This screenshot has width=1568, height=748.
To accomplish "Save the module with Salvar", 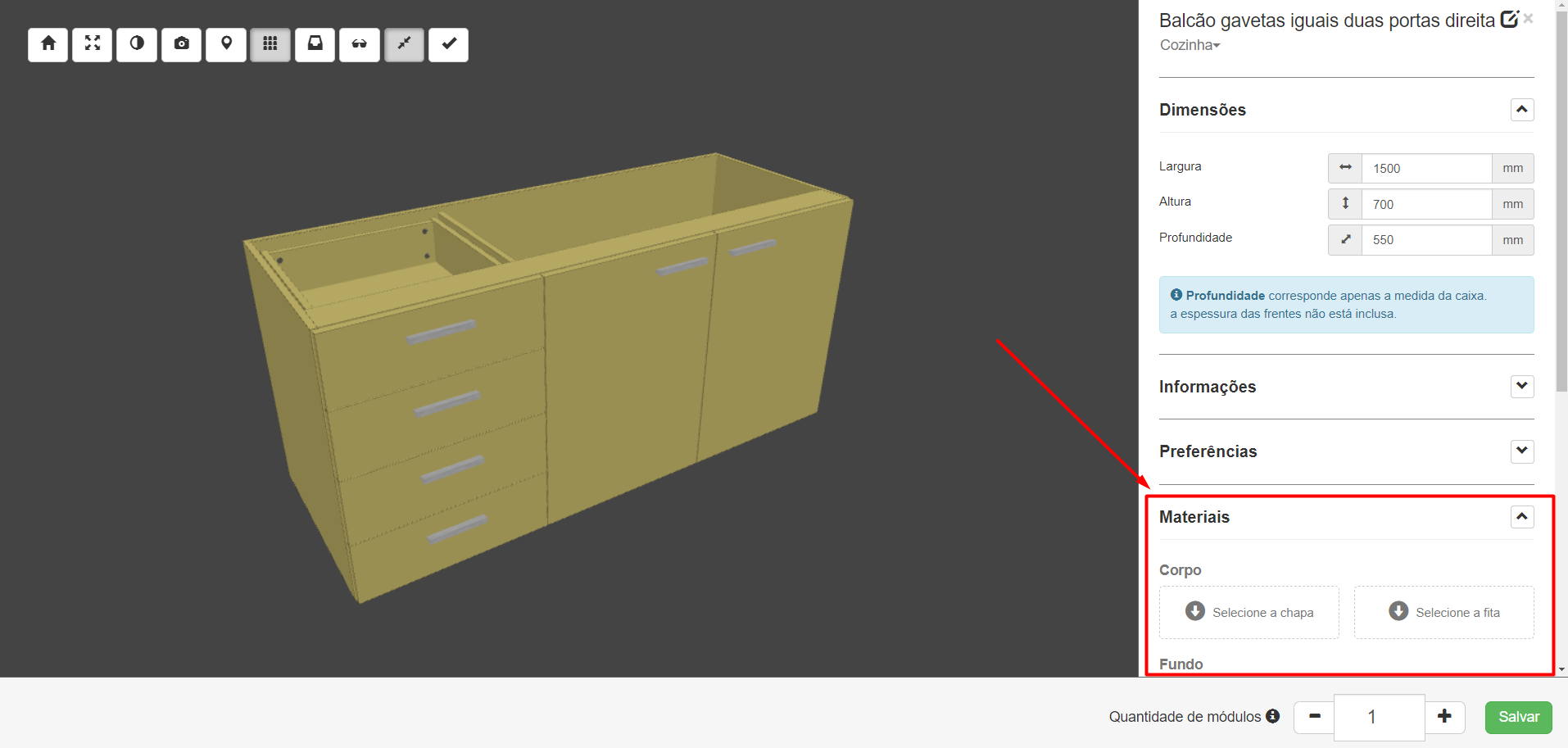I will coord(1518,717).
